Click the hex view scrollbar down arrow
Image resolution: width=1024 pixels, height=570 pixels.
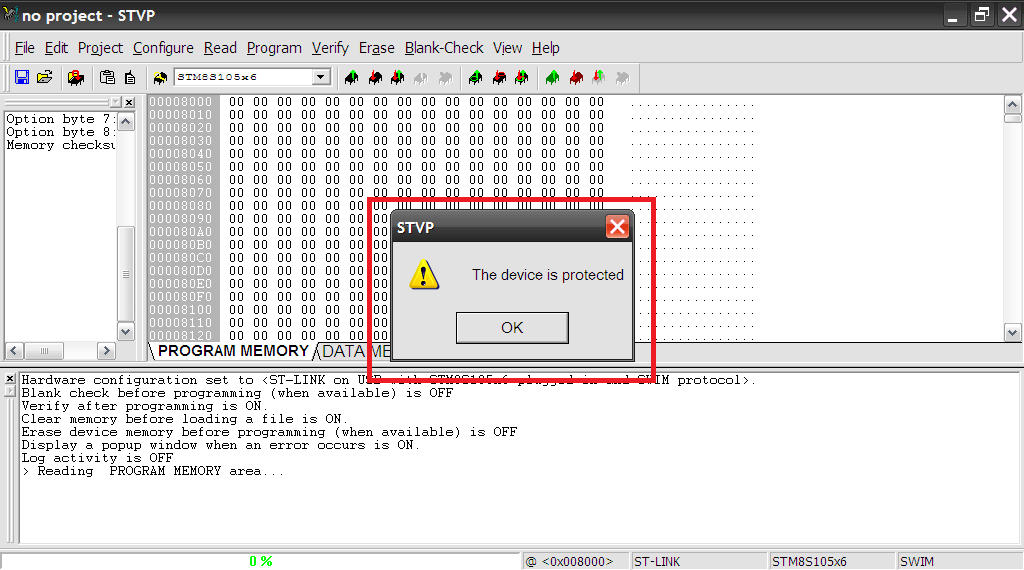[1012, 333]
